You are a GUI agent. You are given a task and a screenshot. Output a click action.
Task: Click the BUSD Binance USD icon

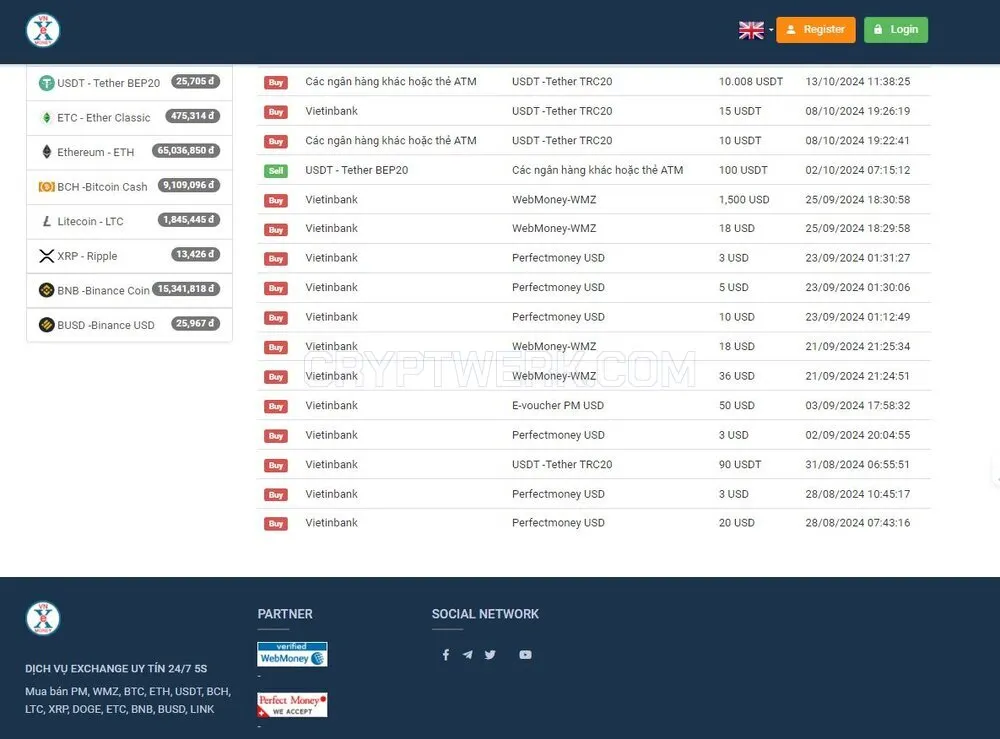[47, 325]
